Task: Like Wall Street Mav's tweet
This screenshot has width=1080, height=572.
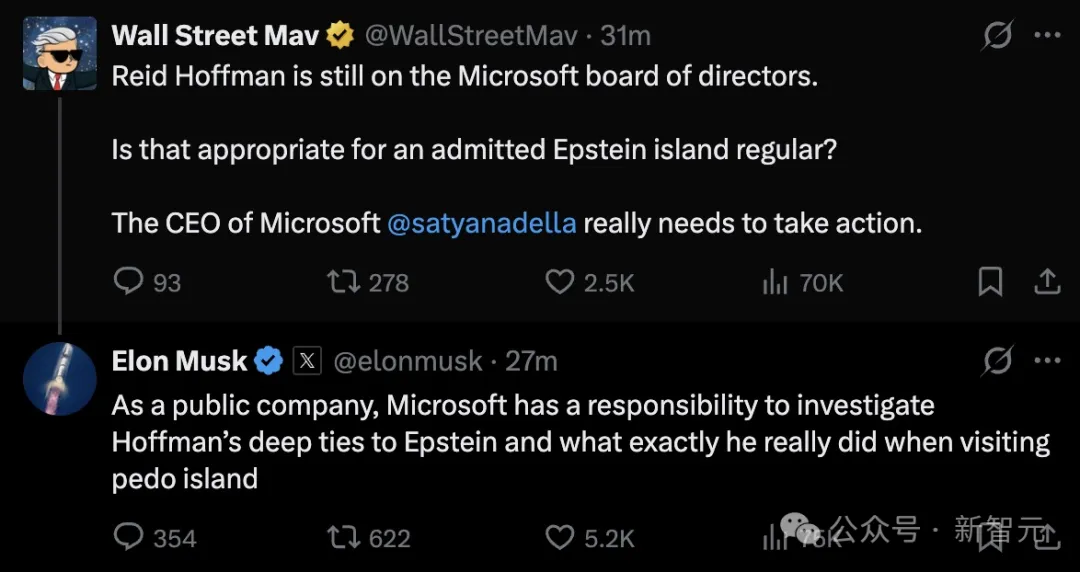Action: click(x=559, y=283)
